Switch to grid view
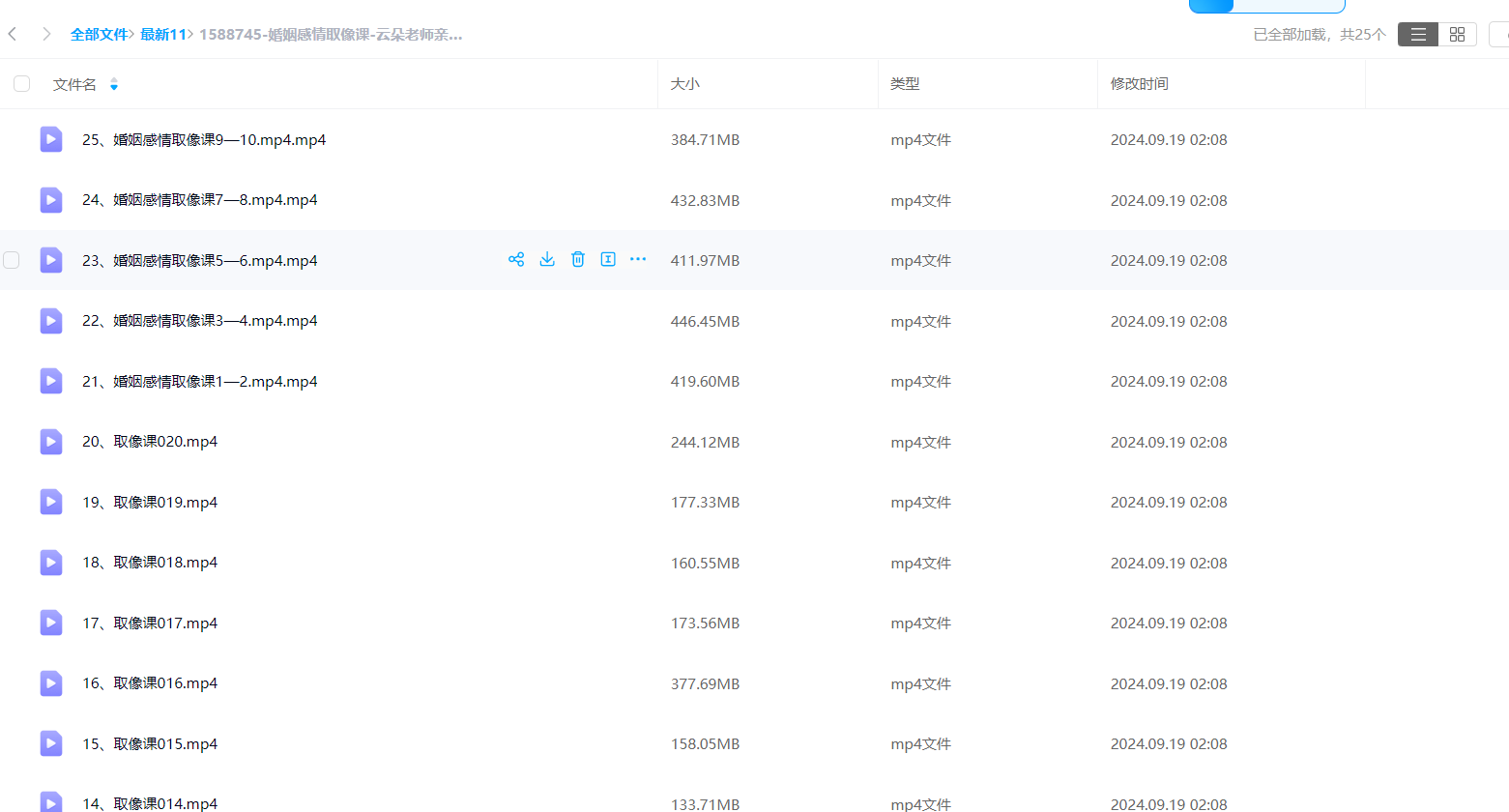 pyautogui.click(x=1457, y=35)
